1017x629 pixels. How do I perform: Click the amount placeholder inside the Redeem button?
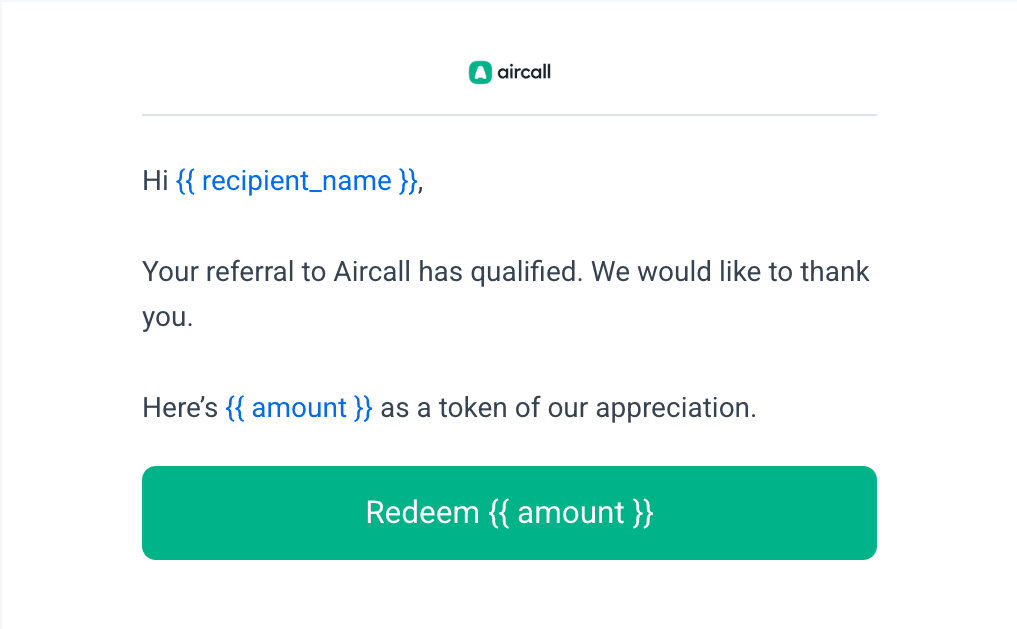(x=571, y=512)
